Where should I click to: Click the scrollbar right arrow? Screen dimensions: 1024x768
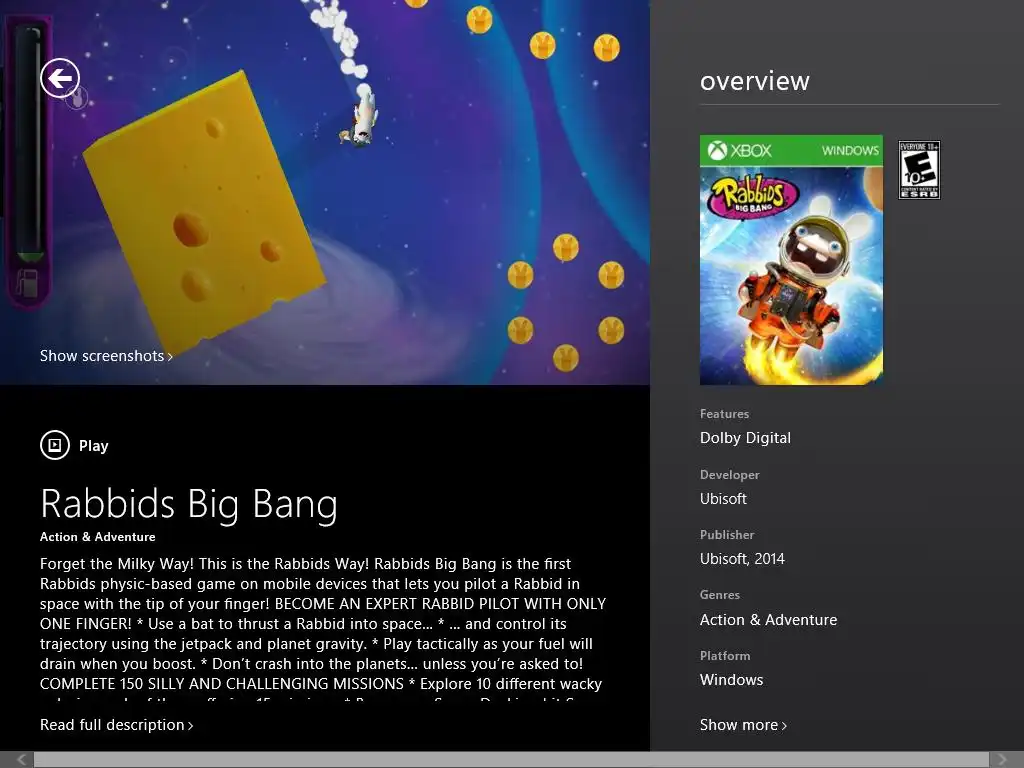tap(1002, 760)
